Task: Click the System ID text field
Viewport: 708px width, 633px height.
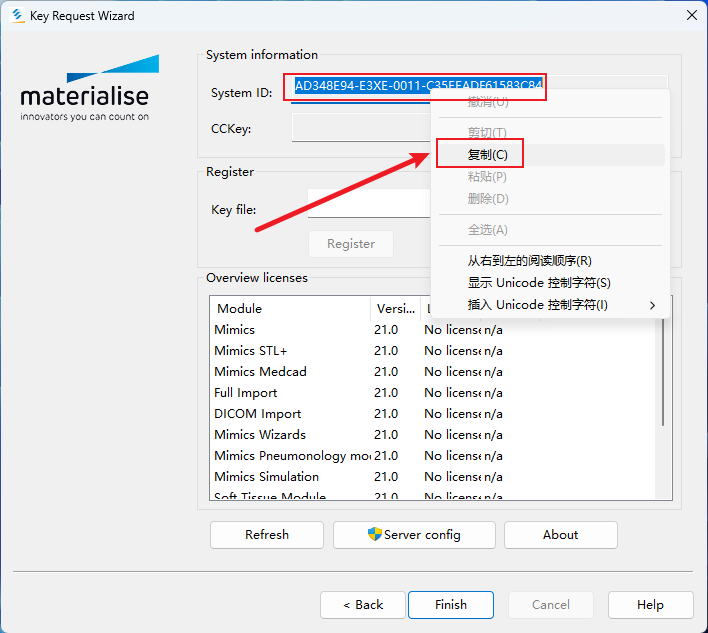Action: [x=480, y=89]
